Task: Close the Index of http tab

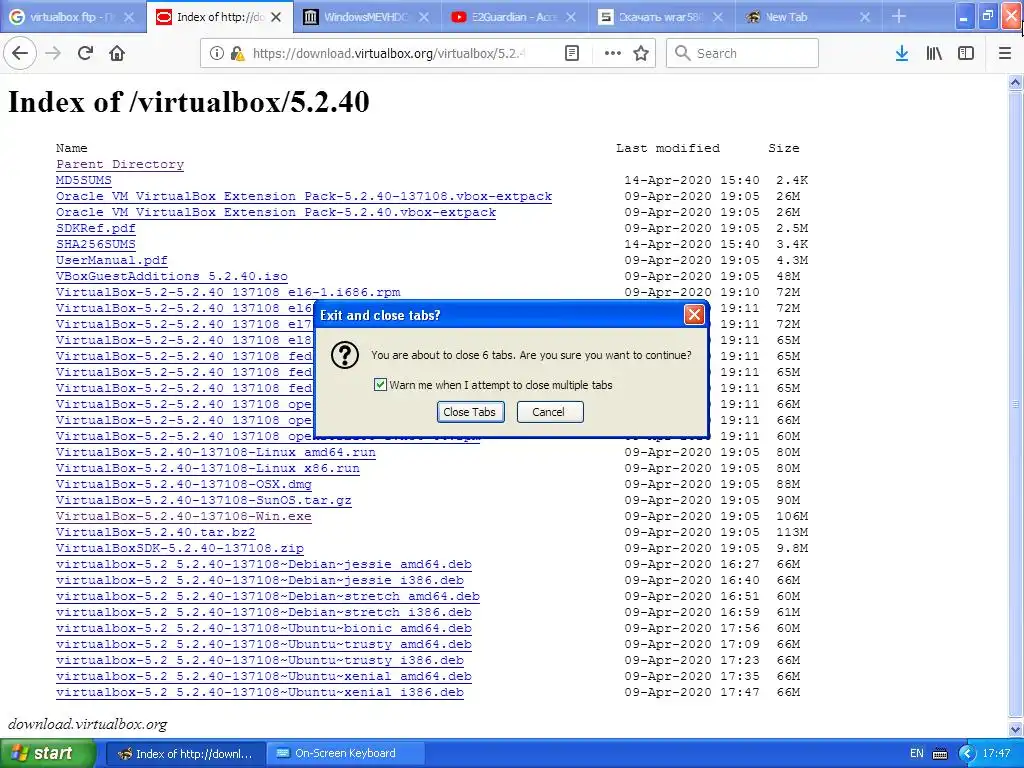Action: (276, 18)
